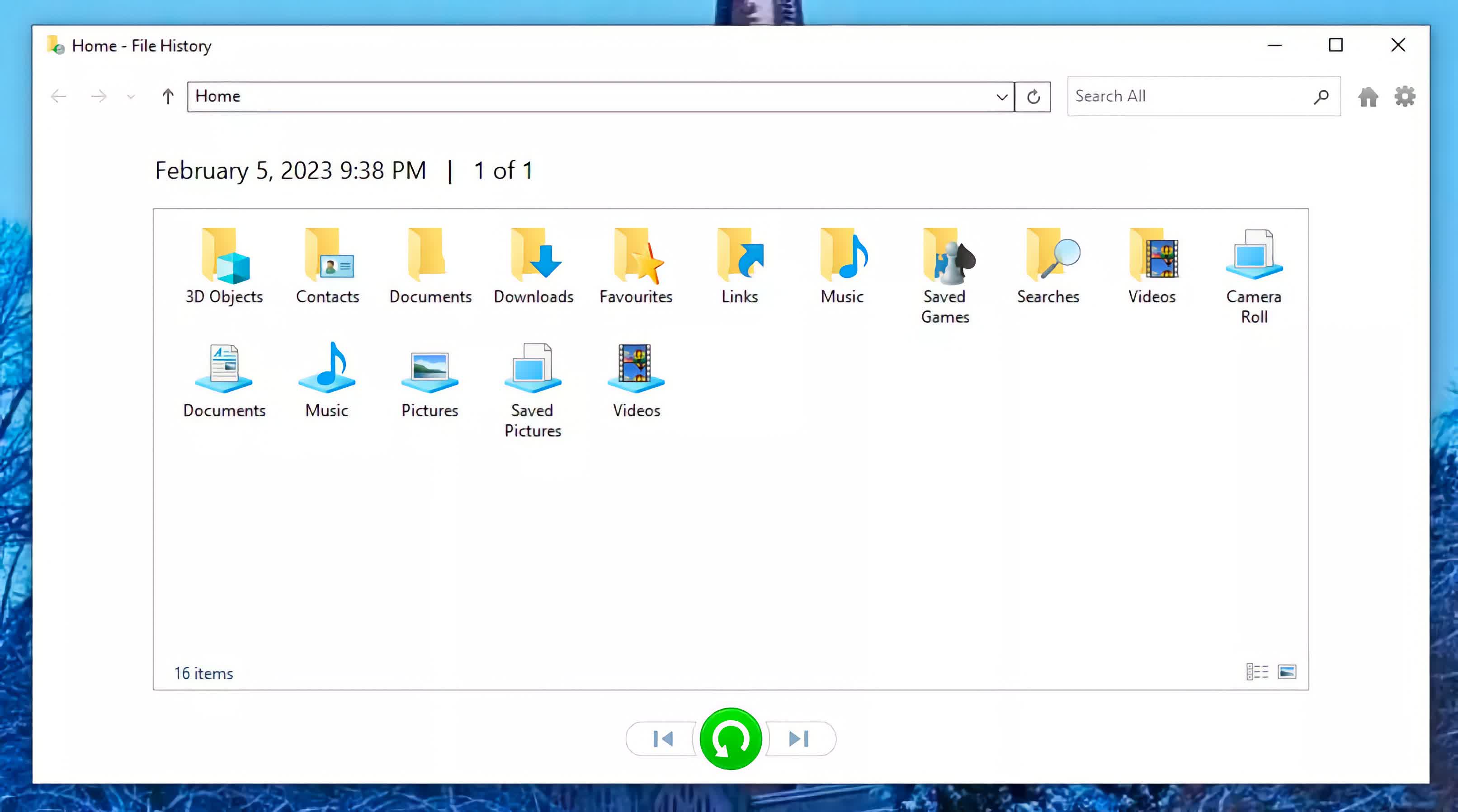Navigate back with the back arrow
The height and width of the screenshot is (812, 1458).
tap(58, 97)
